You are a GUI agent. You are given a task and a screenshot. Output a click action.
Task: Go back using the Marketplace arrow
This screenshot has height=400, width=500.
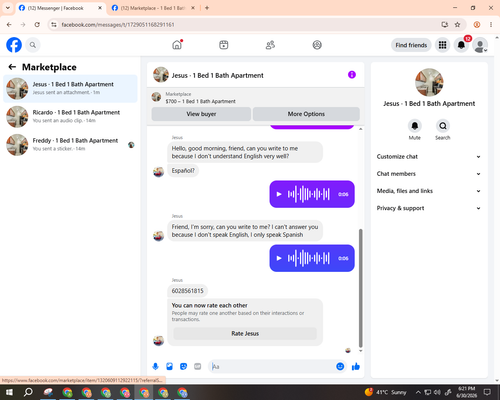click(12, 67)
